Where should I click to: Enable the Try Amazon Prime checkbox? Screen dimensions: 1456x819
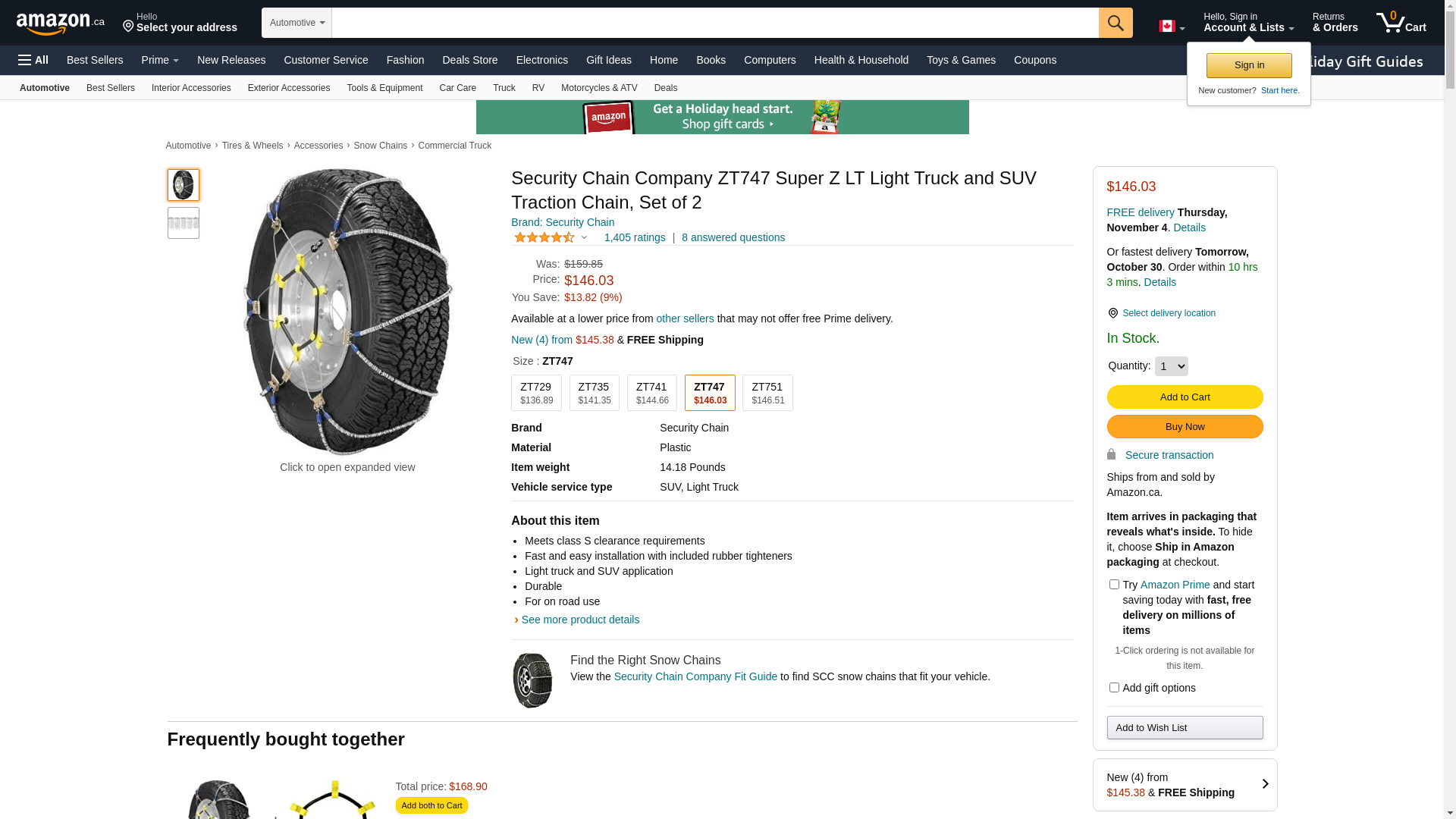pyautogui.click(x=1114, y=585)
